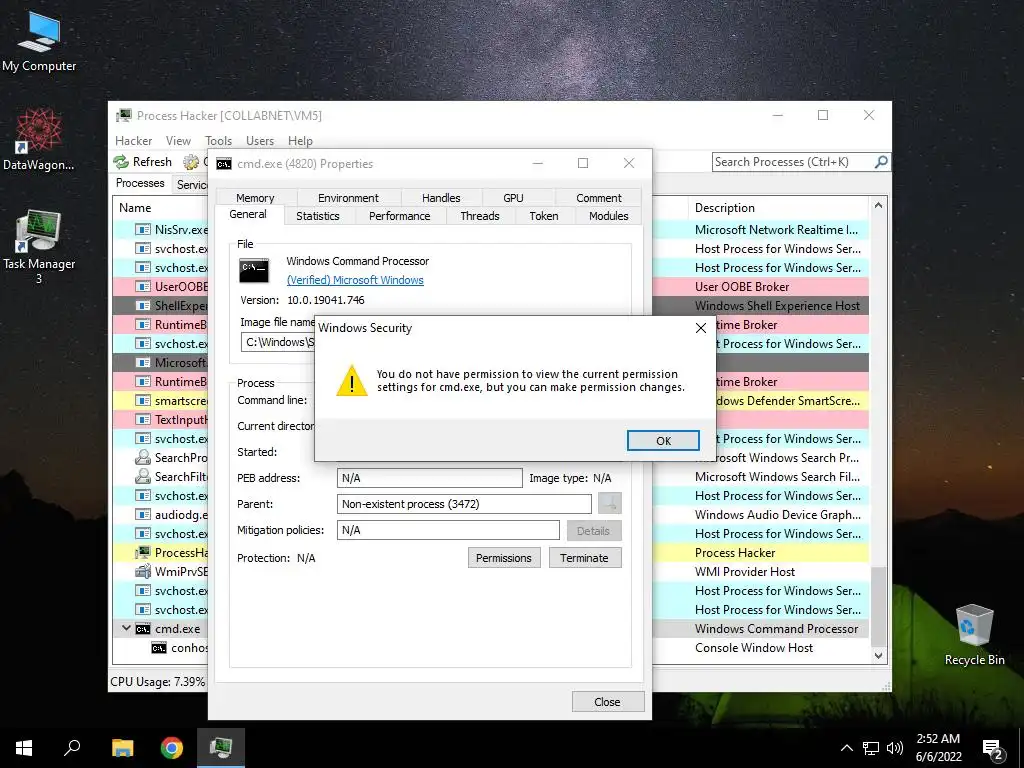1024x768 pixels.
Task: Switch to the Handles tab
Action: pos(441,198)
